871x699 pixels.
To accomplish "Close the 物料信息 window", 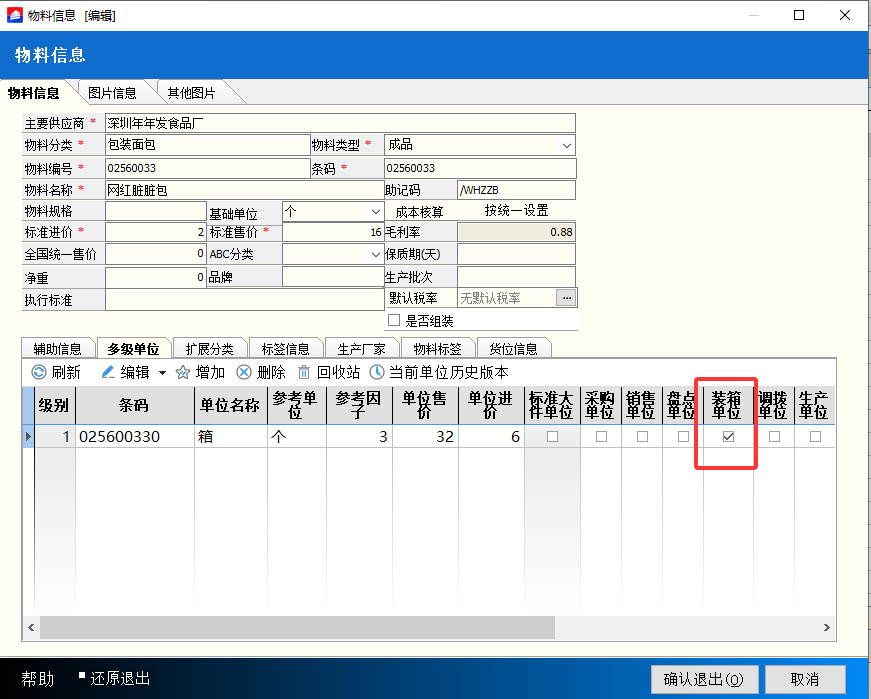I will [845, 15].
